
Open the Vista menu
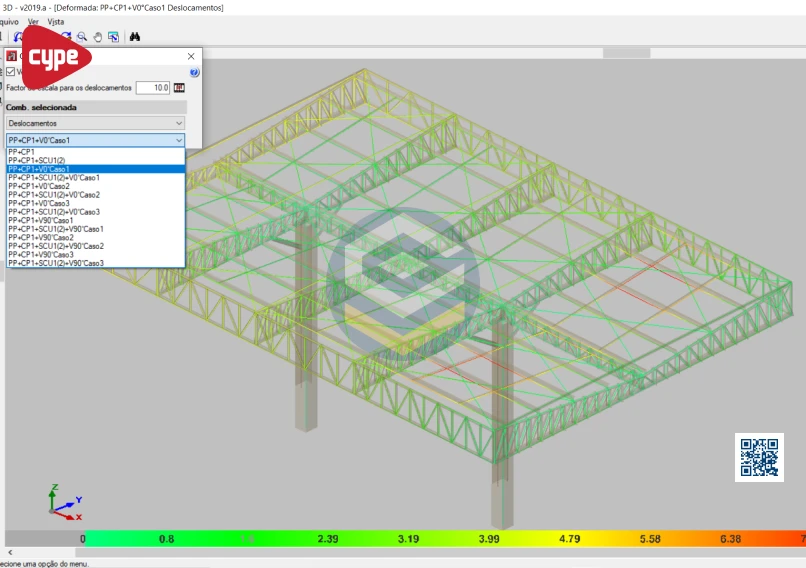click(56, 21)
